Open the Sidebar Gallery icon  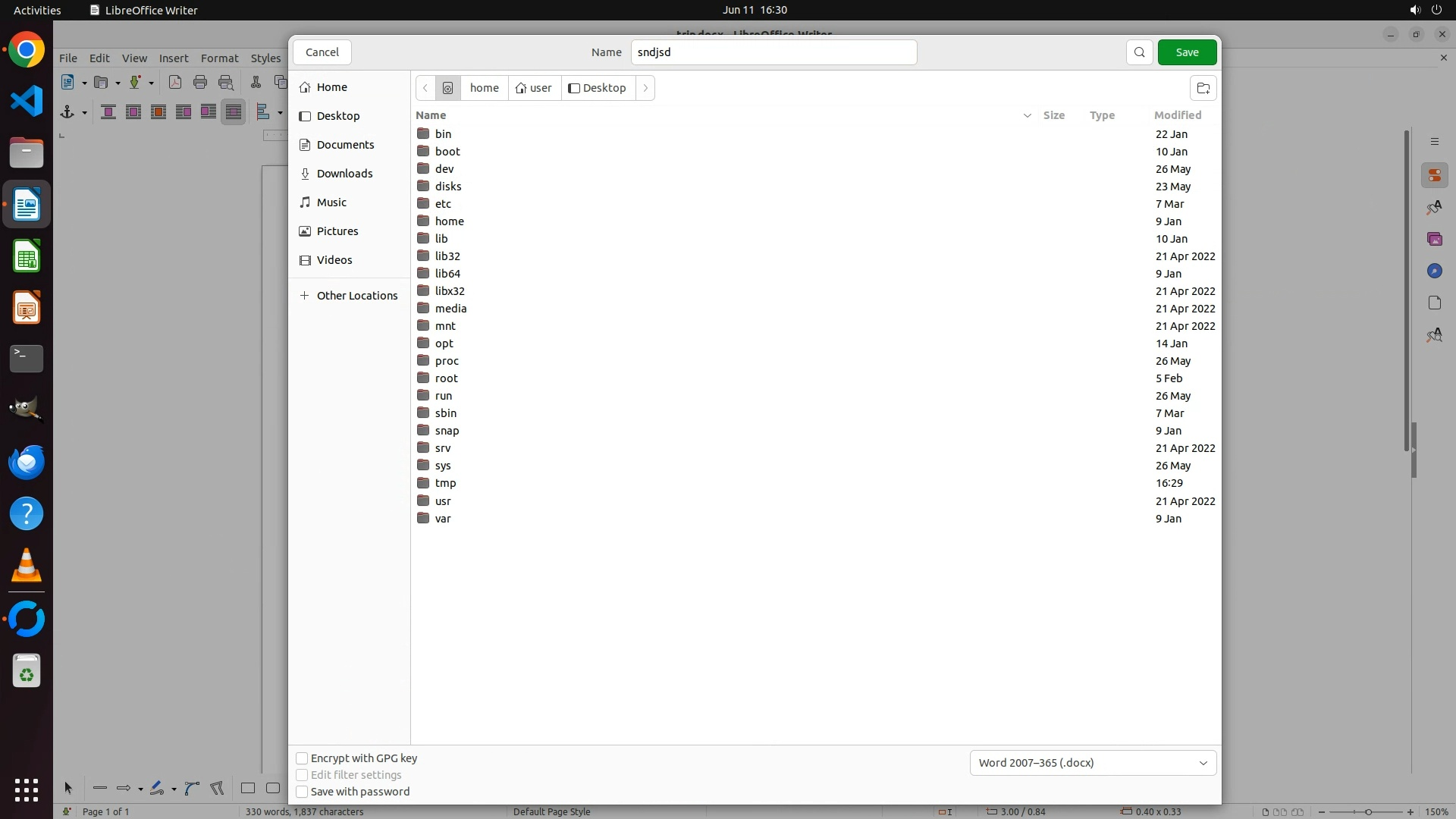[x=1434, y=240]
